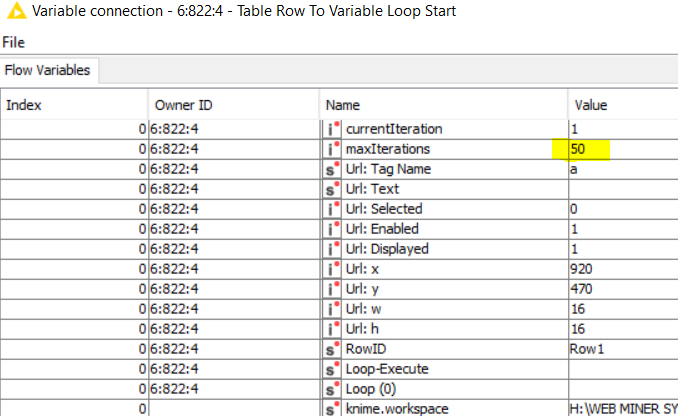Select the Loop-Execute variable name

pyautogui.click(x=387, y=369)
